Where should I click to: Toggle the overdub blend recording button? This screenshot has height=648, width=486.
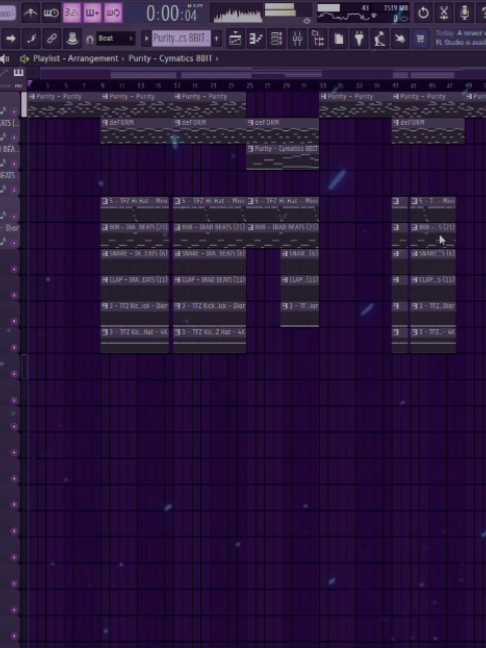tap(92, 13)
